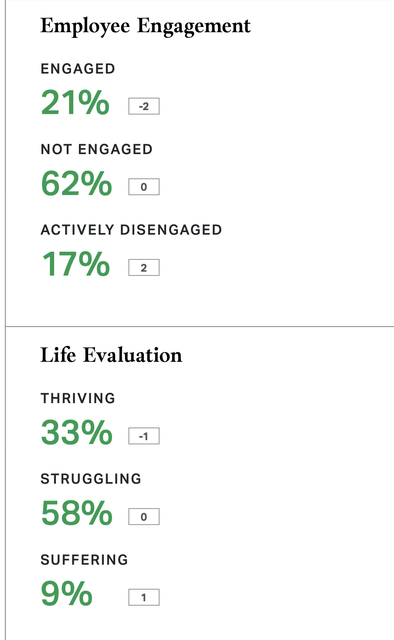Viewport: 394px width, 640px height.
Task: Click the 1 change badge beside Suffering
Action: 144,598
